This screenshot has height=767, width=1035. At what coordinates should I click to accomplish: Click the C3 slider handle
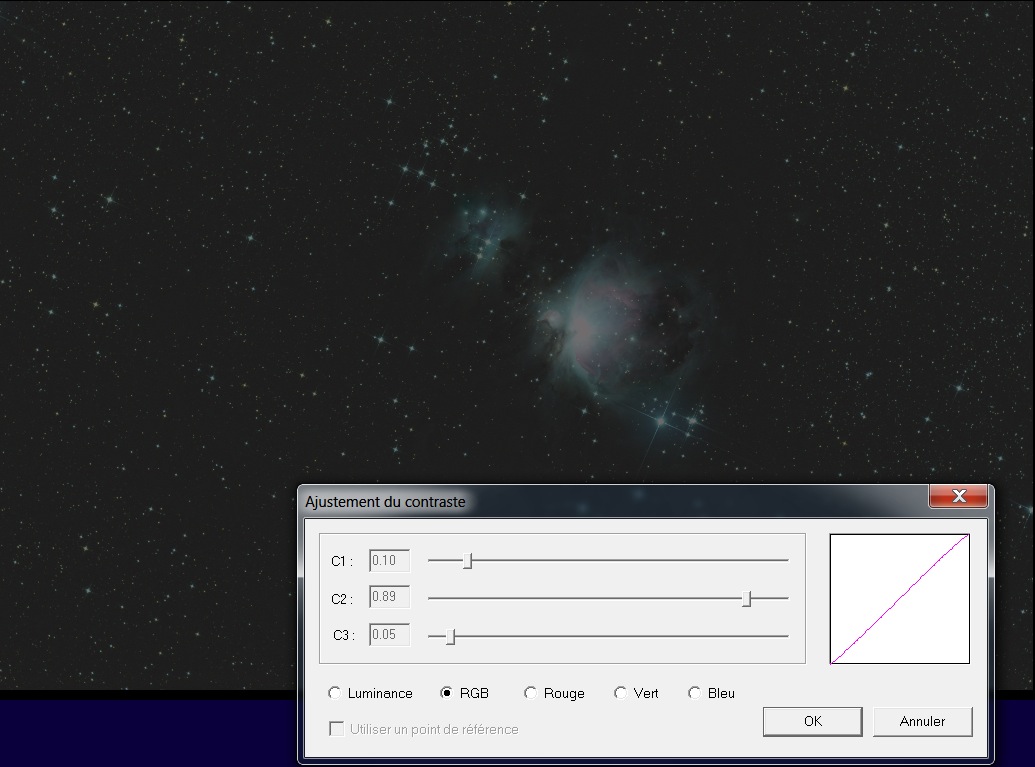[x=451, y=636]
